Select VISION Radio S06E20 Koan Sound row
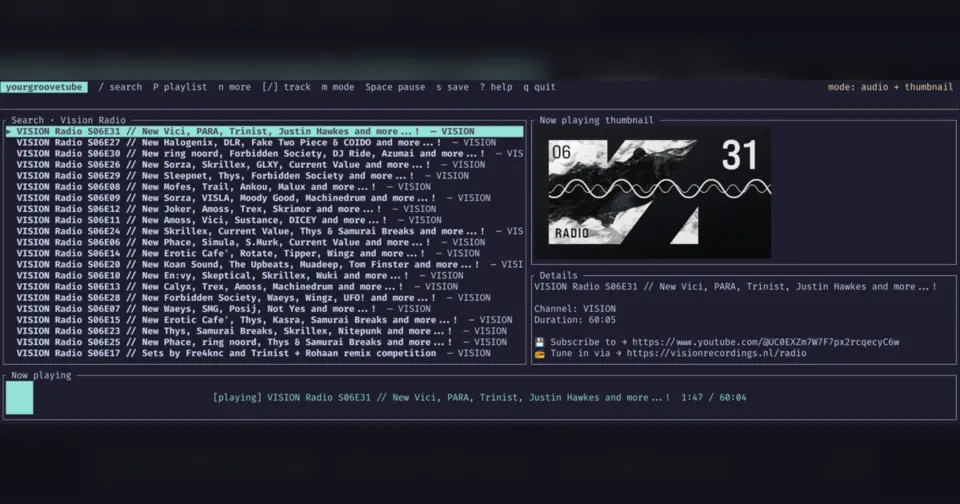The image size is (960, 504). pyautogui.click(x=264, y=265)
